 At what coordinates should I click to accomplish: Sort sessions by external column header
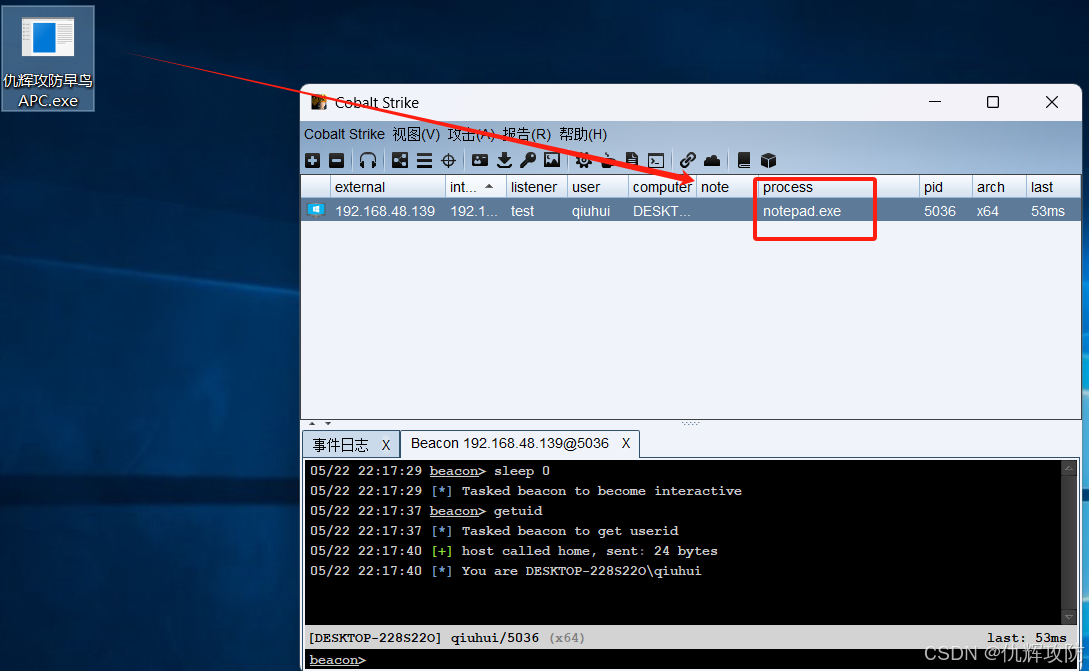point(388,187)
